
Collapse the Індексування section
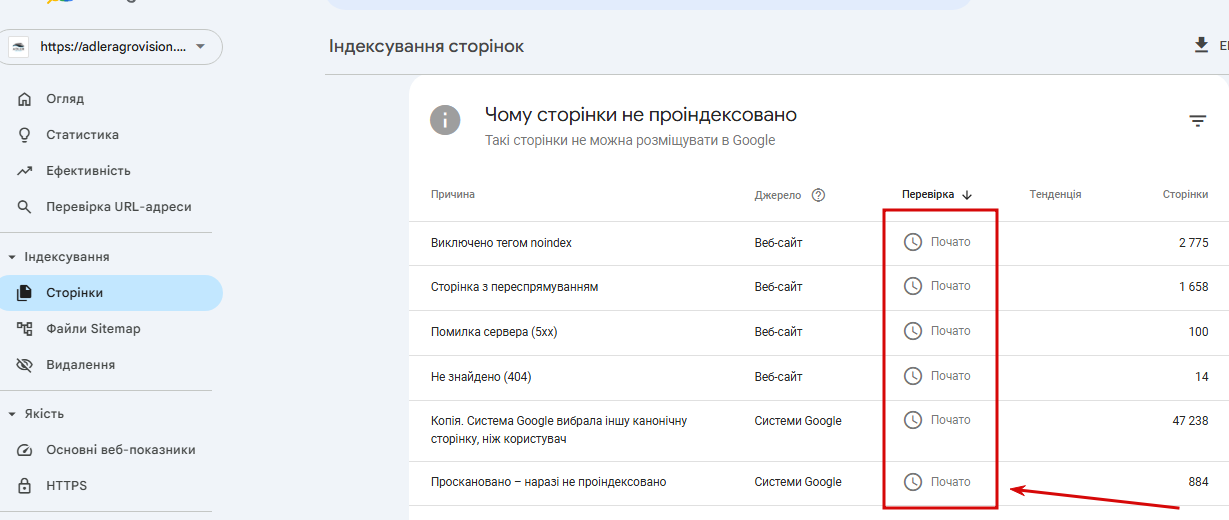pyautogui.click(x=12, y=257)
